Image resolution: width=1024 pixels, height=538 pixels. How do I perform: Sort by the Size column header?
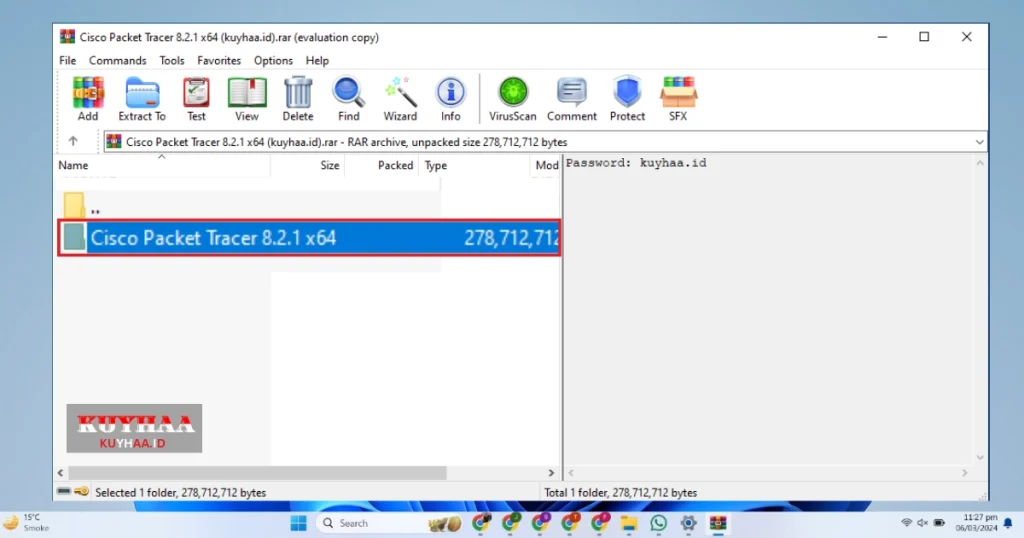(308, 165)
